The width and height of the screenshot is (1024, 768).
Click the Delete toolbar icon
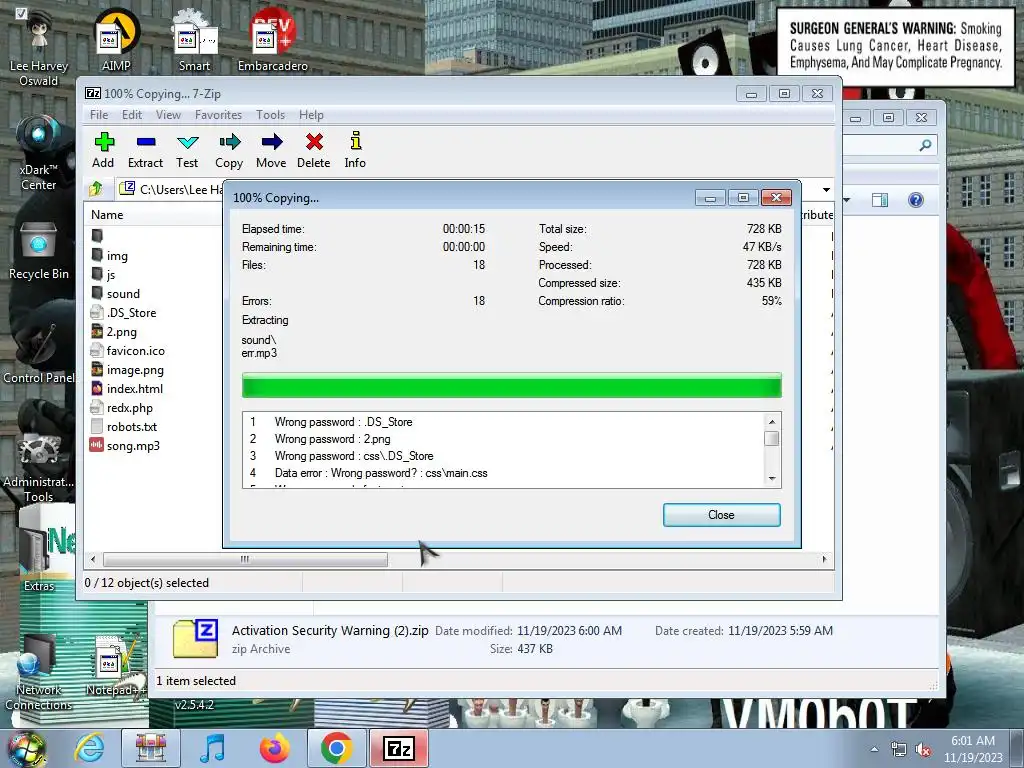[313, 150]
